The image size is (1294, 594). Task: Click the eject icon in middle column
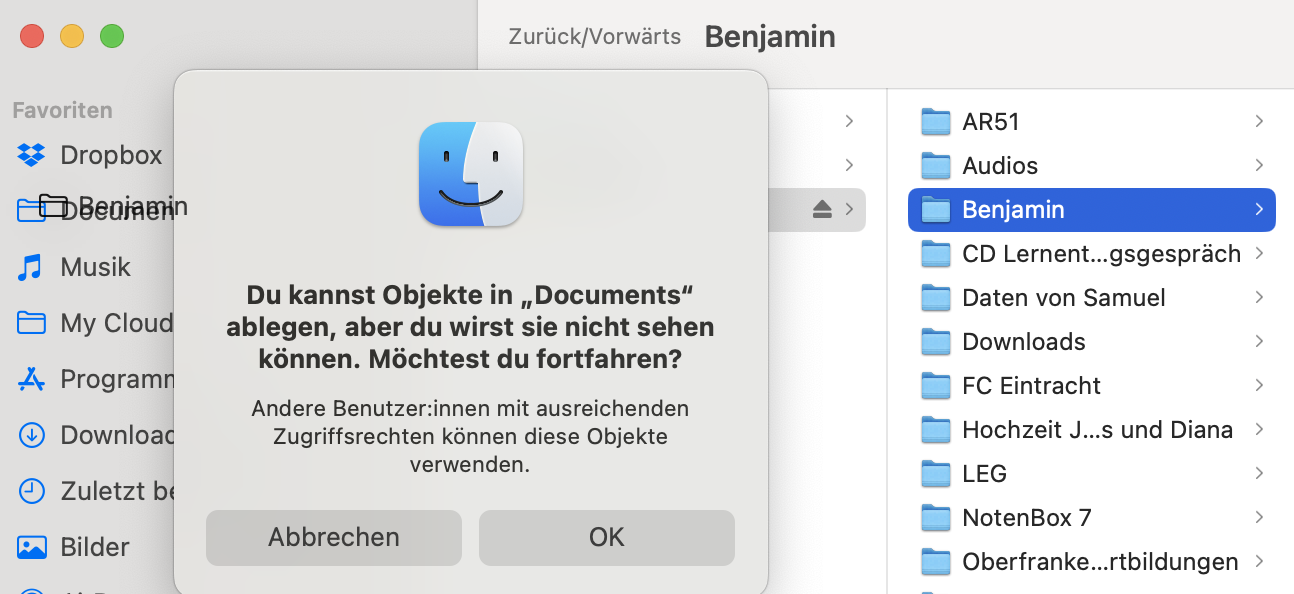click(x=822, y=209)
